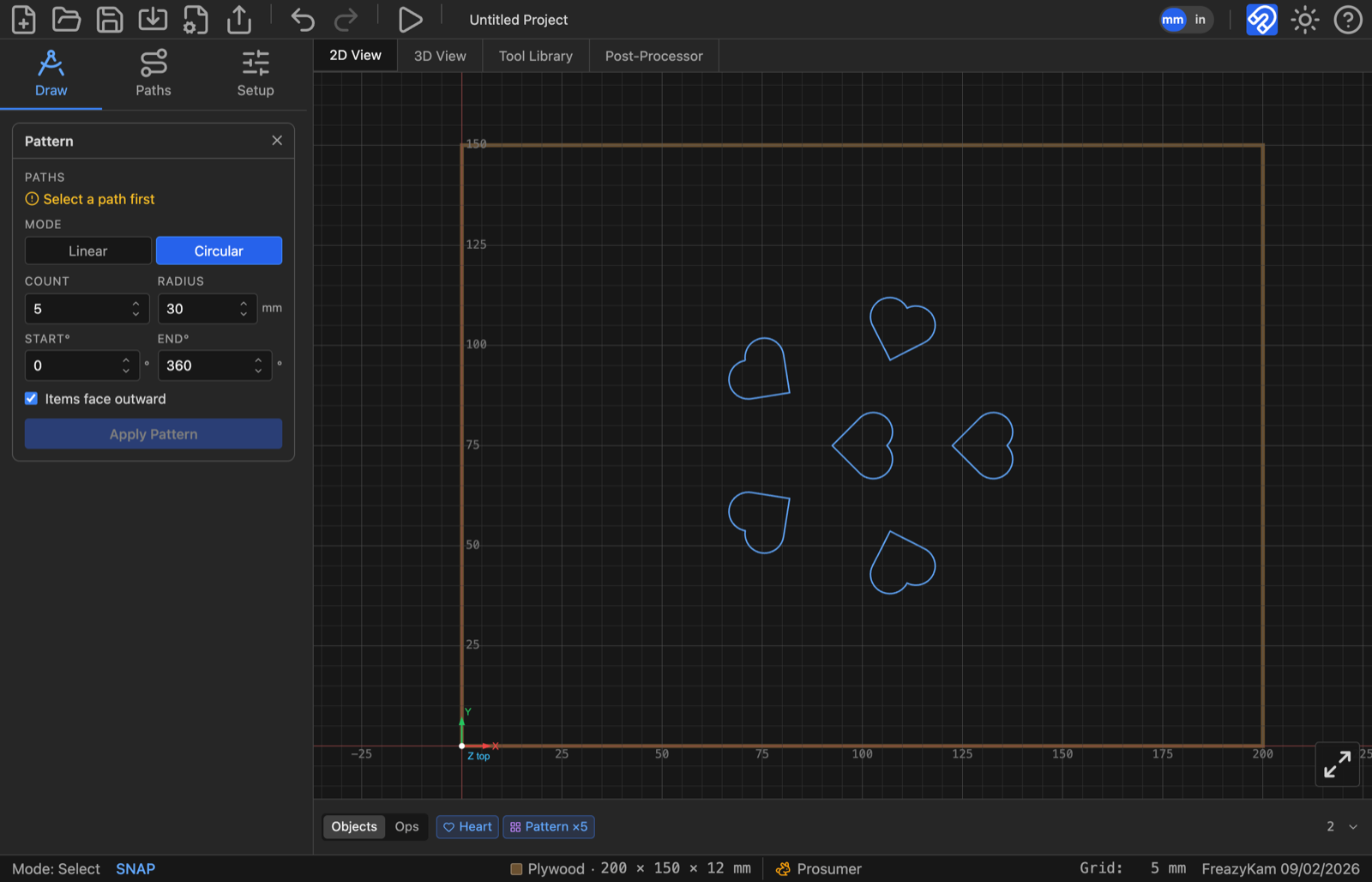Toggle SNAP in the status bar
This screenshot has width=1372, height=882.
coord(135,868)
